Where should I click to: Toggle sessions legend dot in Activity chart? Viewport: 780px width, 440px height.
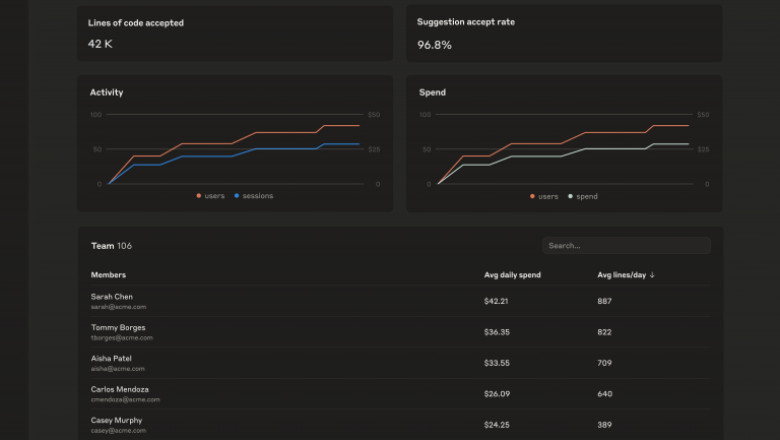(x=237, y=196)
